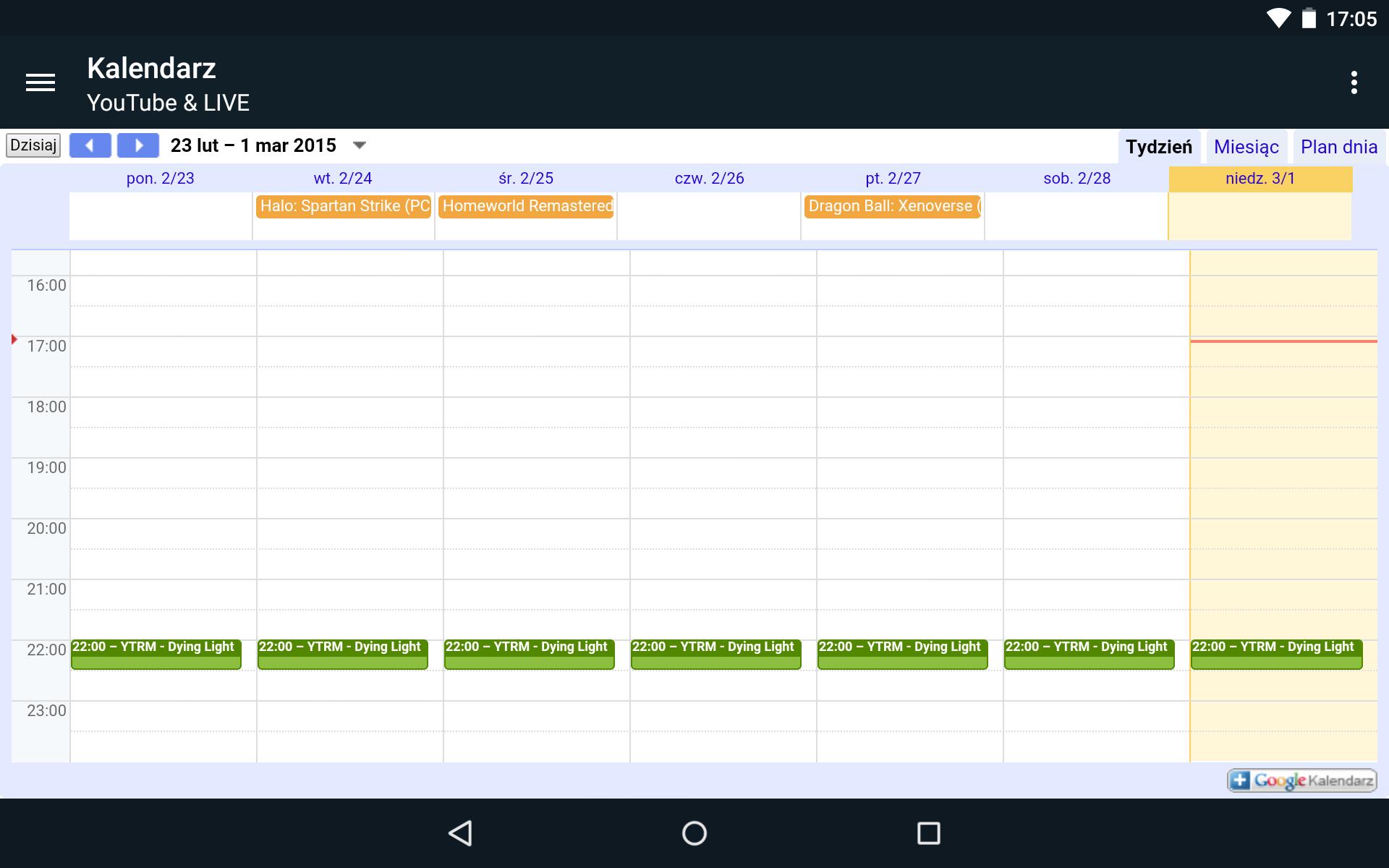The image size is (1389, 868).
Task: Switch to the Tydzień view tab
Action: [x=1159, y=147]
